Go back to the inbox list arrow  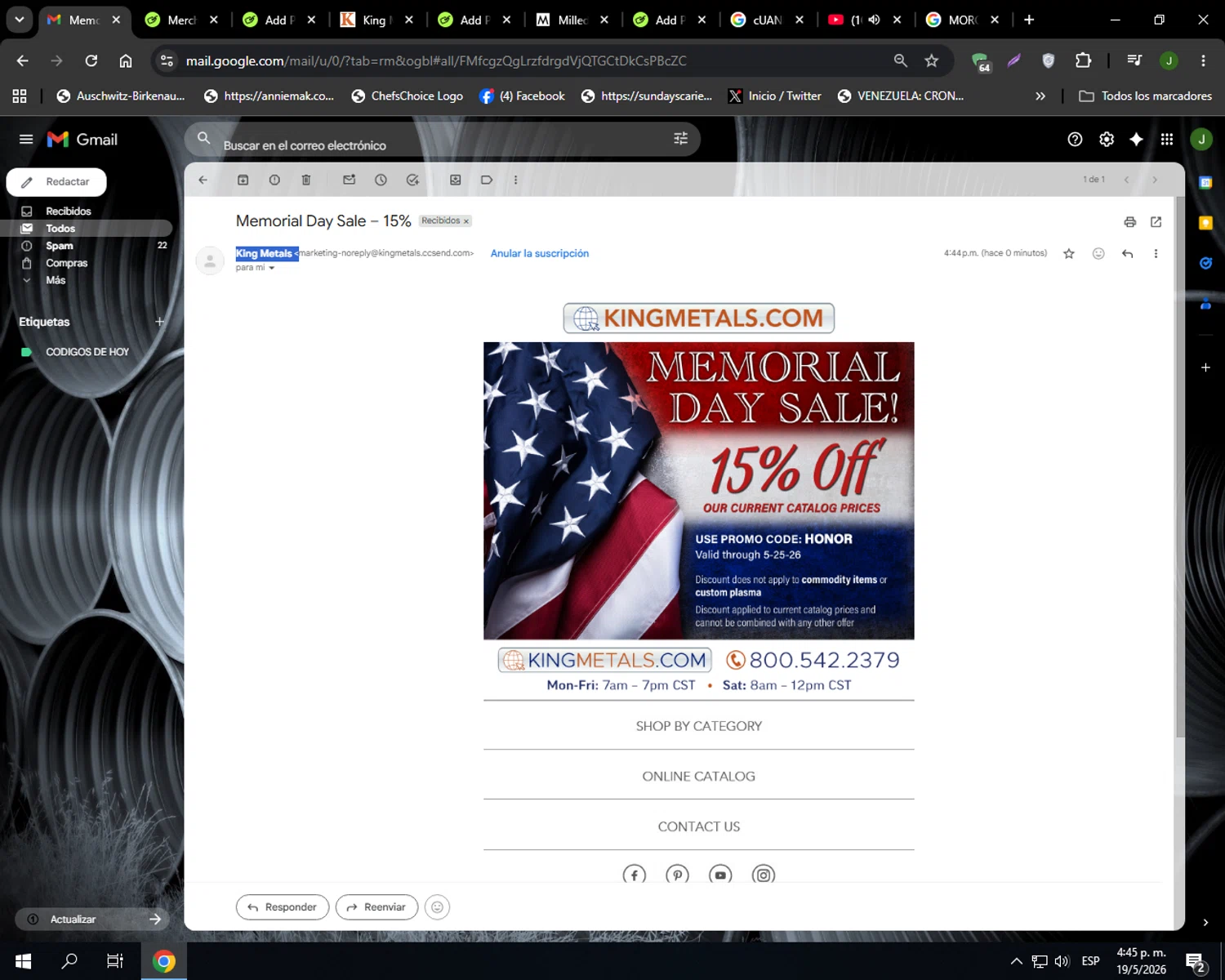[203, 180]
